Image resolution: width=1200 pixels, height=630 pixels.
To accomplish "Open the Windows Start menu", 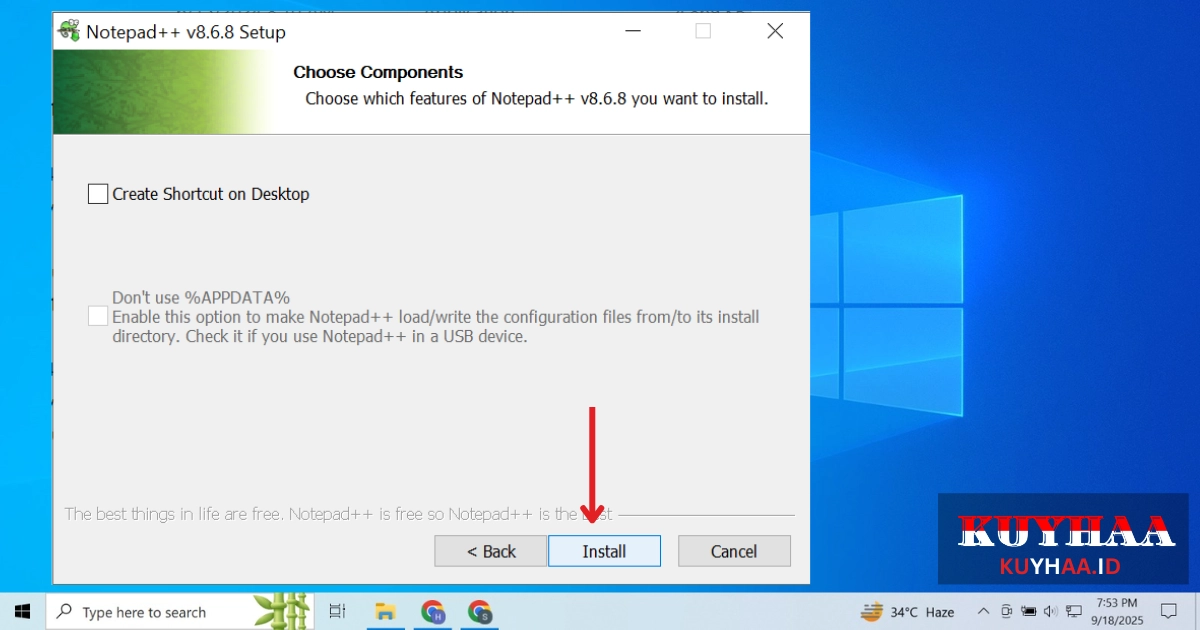I will click(23, 611).
